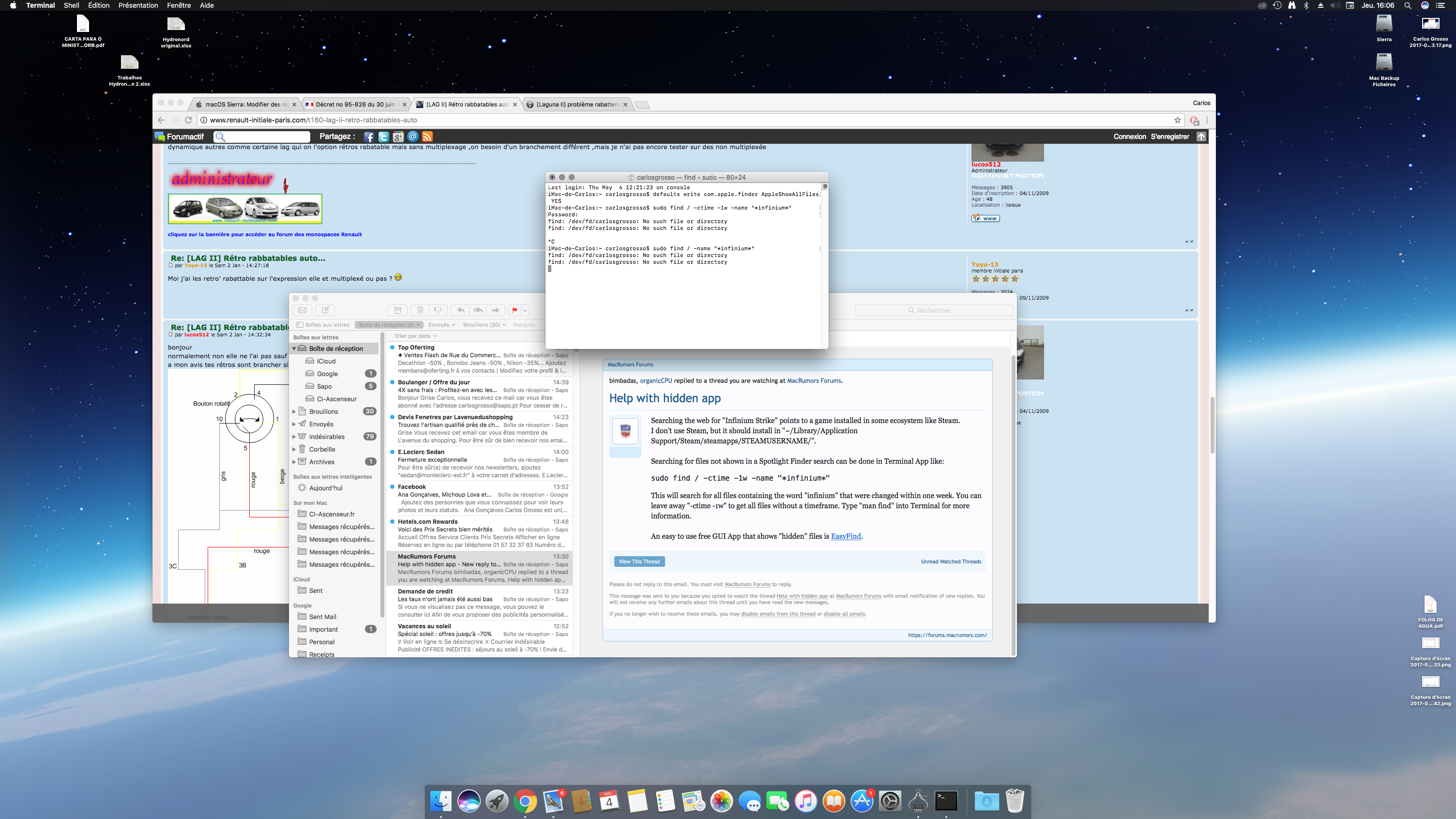Click forums.macrumors.com footer link

[x=947, y=635]
